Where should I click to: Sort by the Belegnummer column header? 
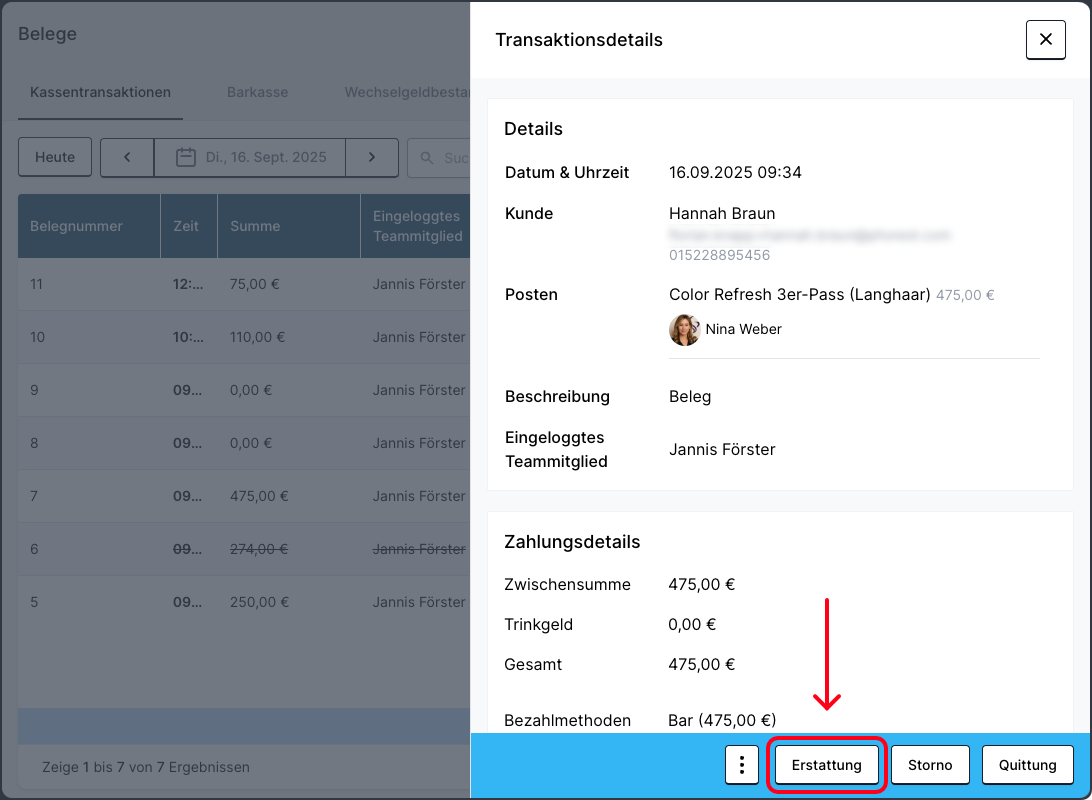click(x=76, y=226)
